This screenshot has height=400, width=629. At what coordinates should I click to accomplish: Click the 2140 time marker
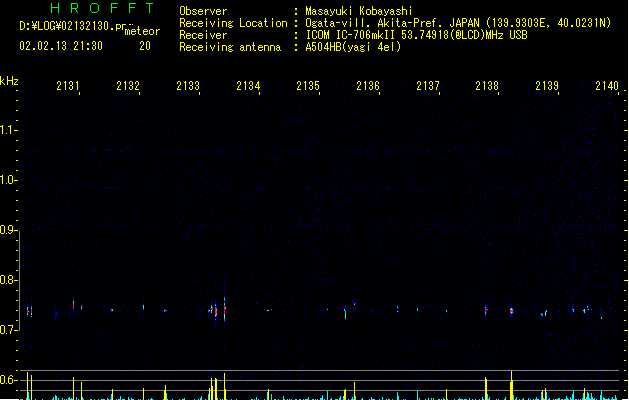point(607,85)
